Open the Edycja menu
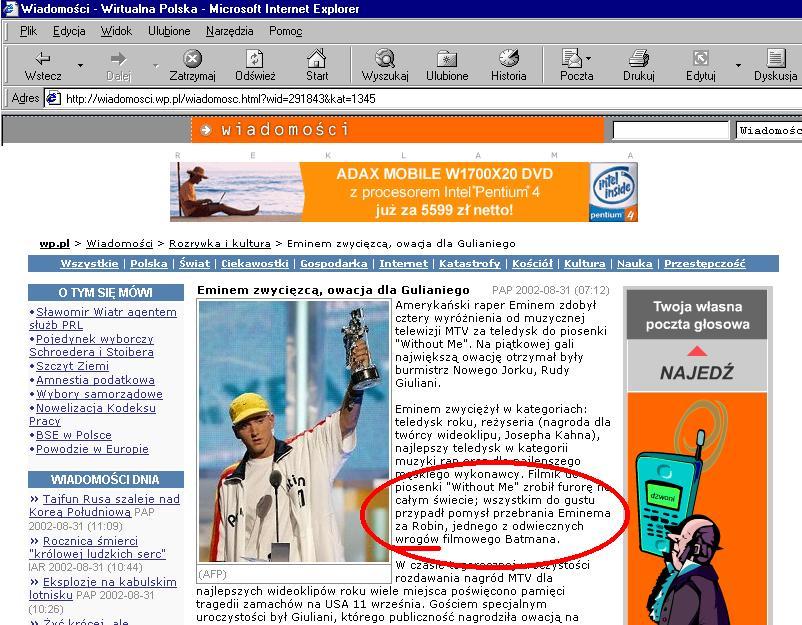Screen dimensions: 802x625 click(69, 31)
